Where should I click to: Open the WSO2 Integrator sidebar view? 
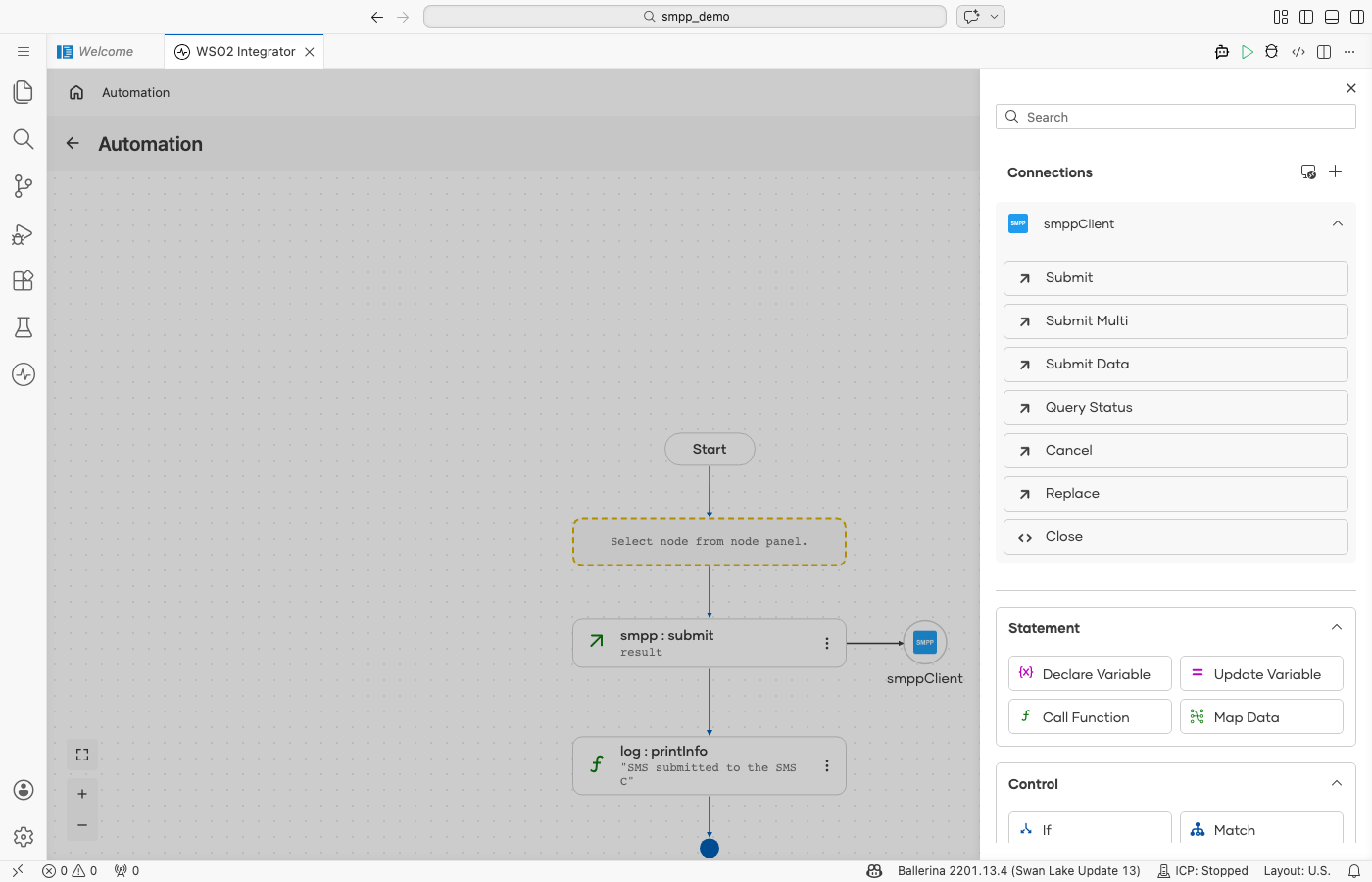(24, 374)
